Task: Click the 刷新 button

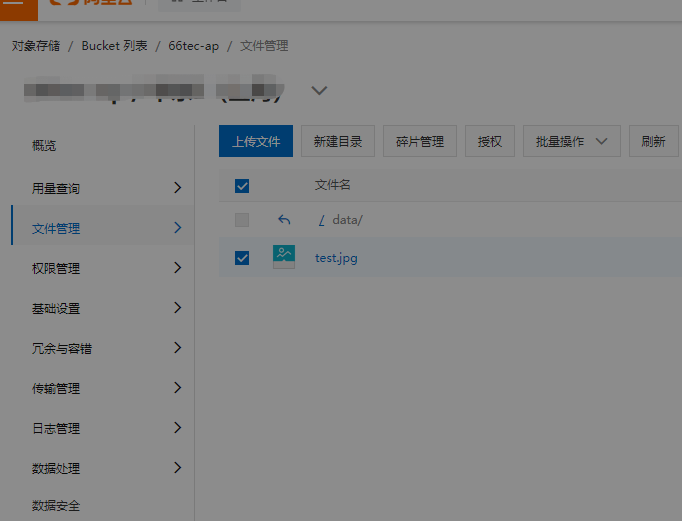Action: [654, 141]
